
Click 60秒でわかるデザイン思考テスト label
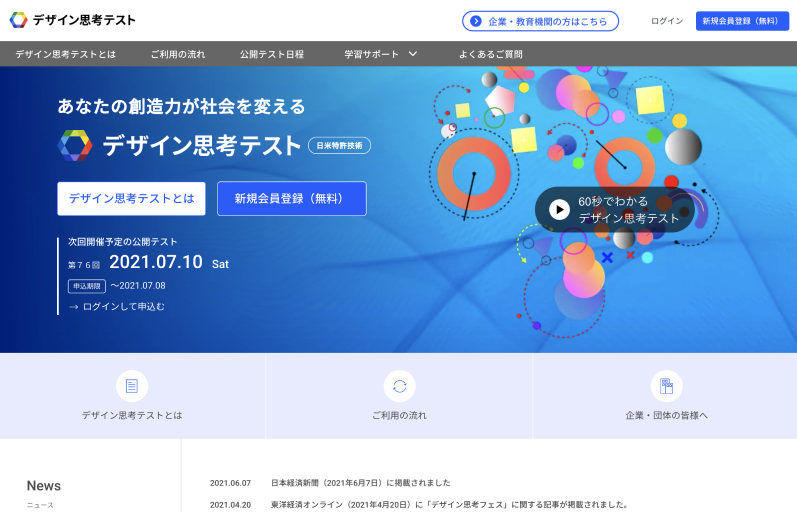click(x=628, y=209)
